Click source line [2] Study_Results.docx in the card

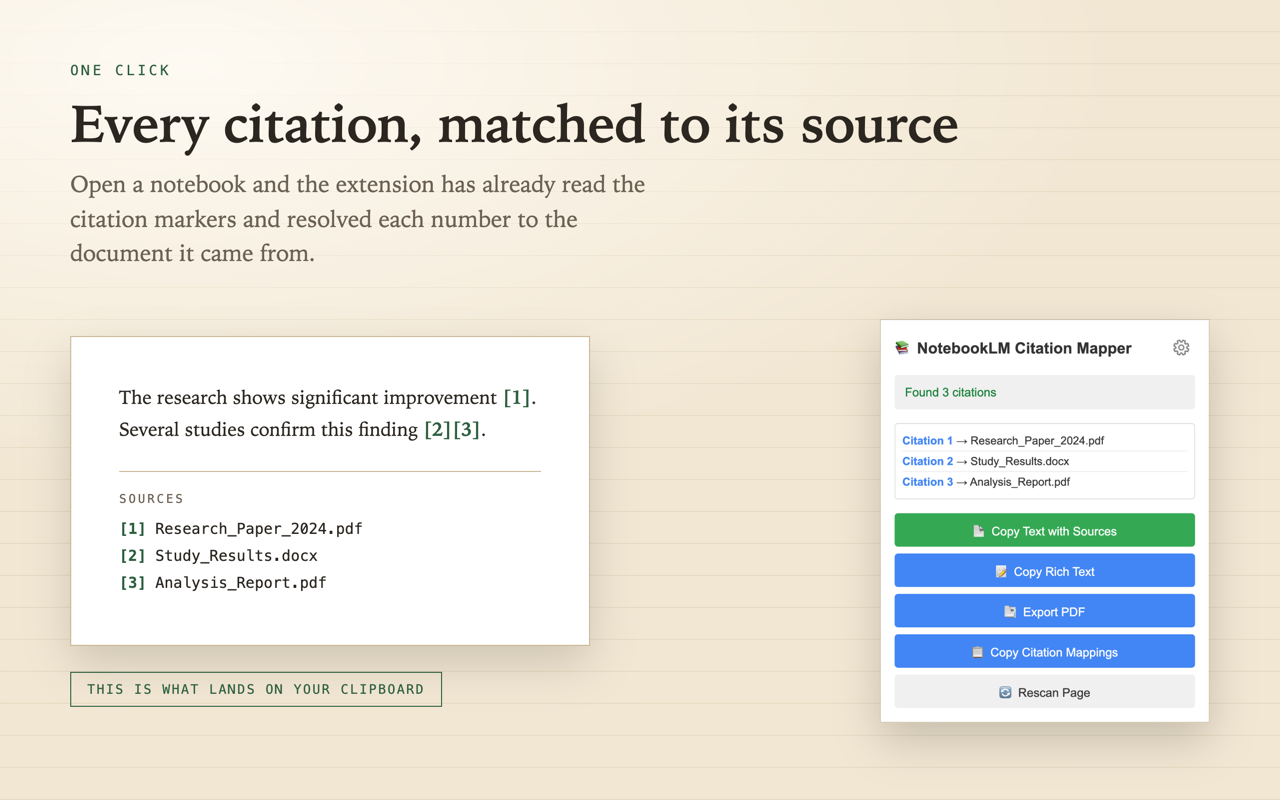(x=218, y=555)
